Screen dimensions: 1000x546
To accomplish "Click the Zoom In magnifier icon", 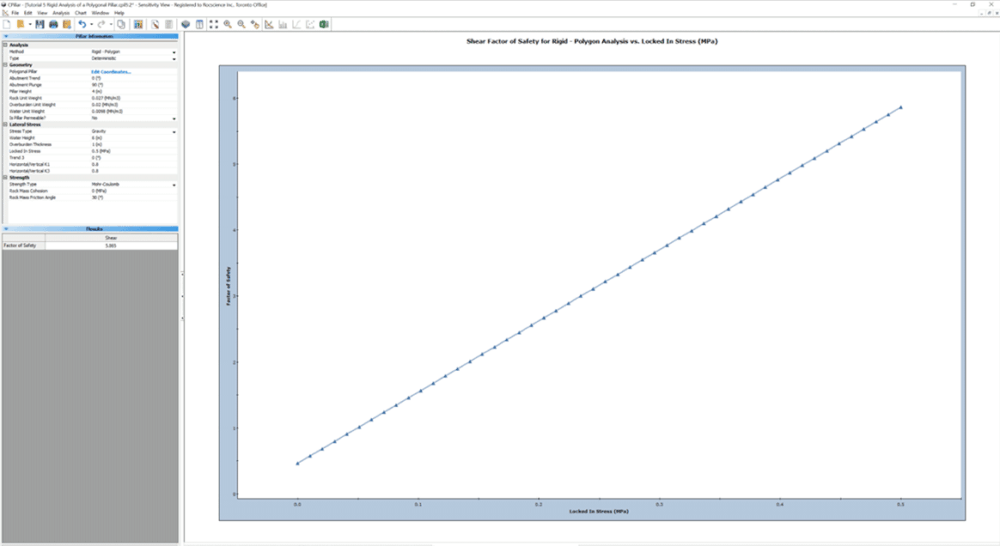I will [x=228, y=23].
